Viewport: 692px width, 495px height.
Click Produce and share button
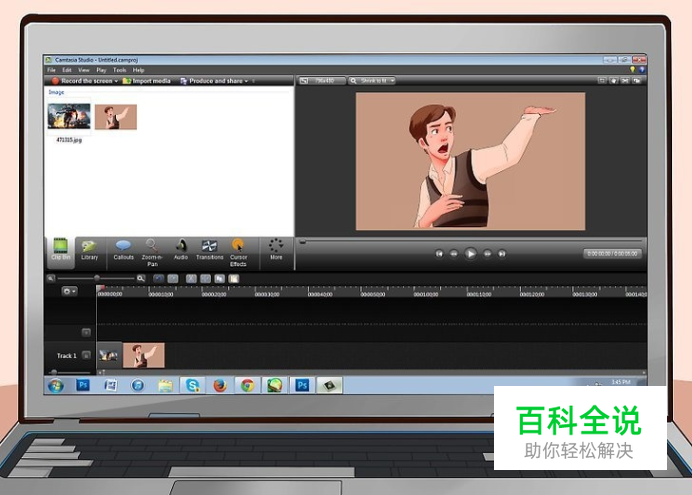click(x=211, y=81)
